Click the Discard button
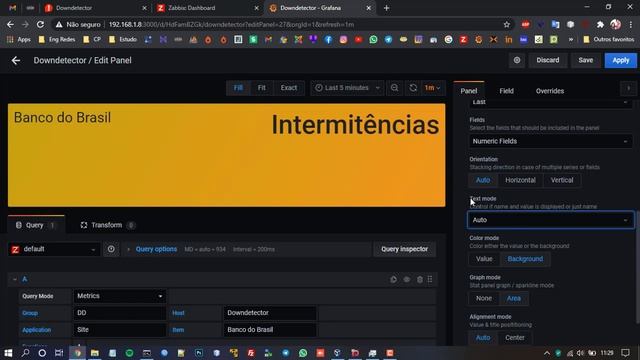The height and width of the screenshot is (360, 640). pos(547,60)
